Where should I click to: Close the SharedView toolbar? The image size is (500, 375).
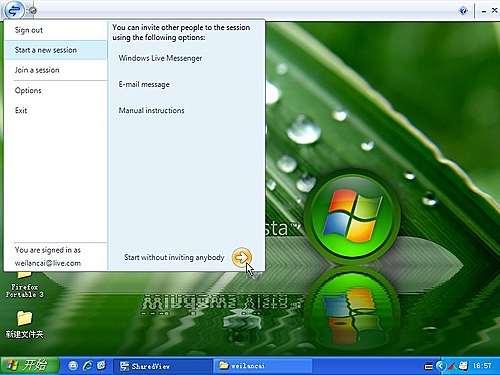(495, 11)
